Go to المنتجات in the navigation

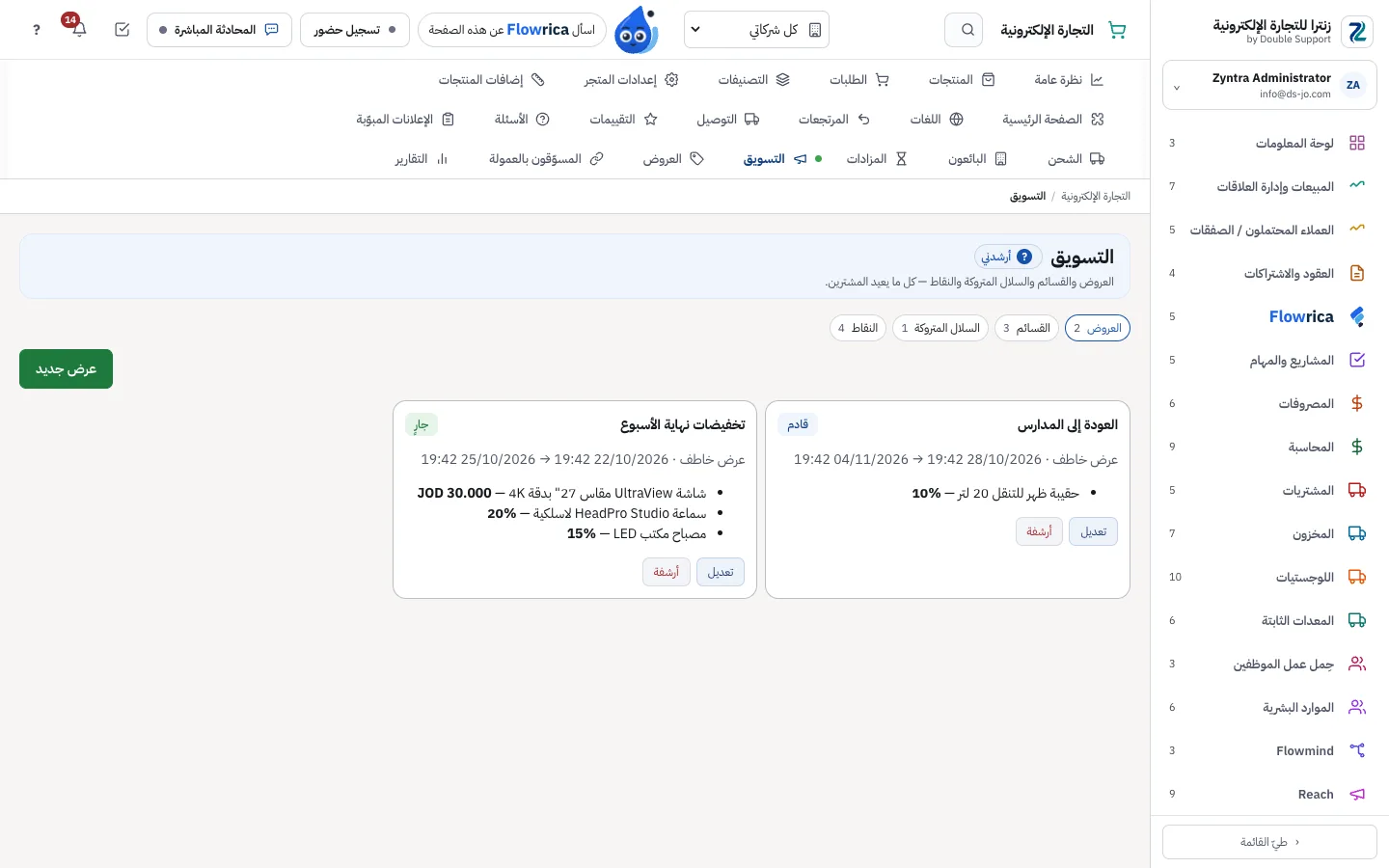(x=962, y=79)
